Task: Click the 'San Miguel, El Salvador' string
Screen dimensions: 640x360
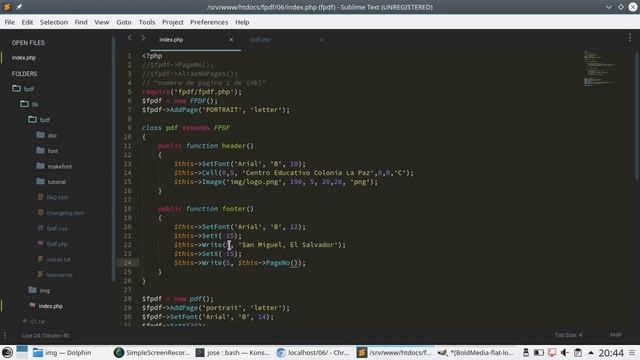Action: [x=288, y=245]
